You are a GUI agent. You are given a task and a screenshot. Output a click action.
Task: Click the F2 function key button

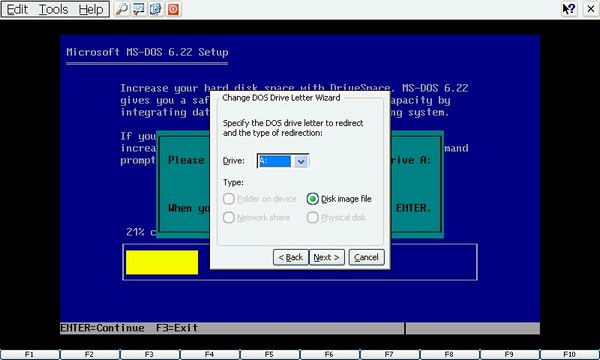tap(90, 355)
